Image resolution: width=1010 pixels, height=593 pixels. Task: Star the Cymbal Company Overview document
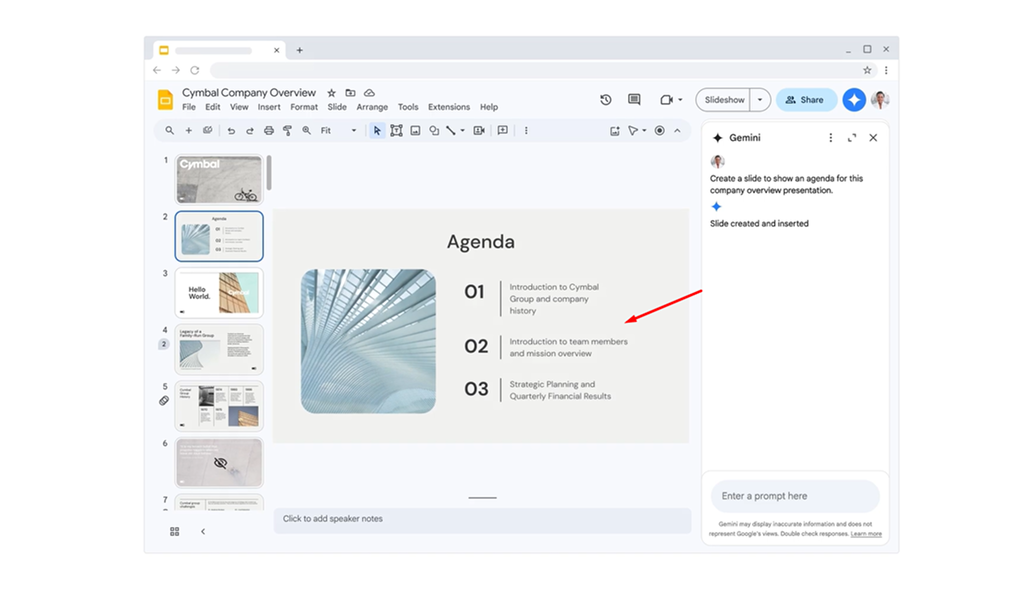[332, 93]
